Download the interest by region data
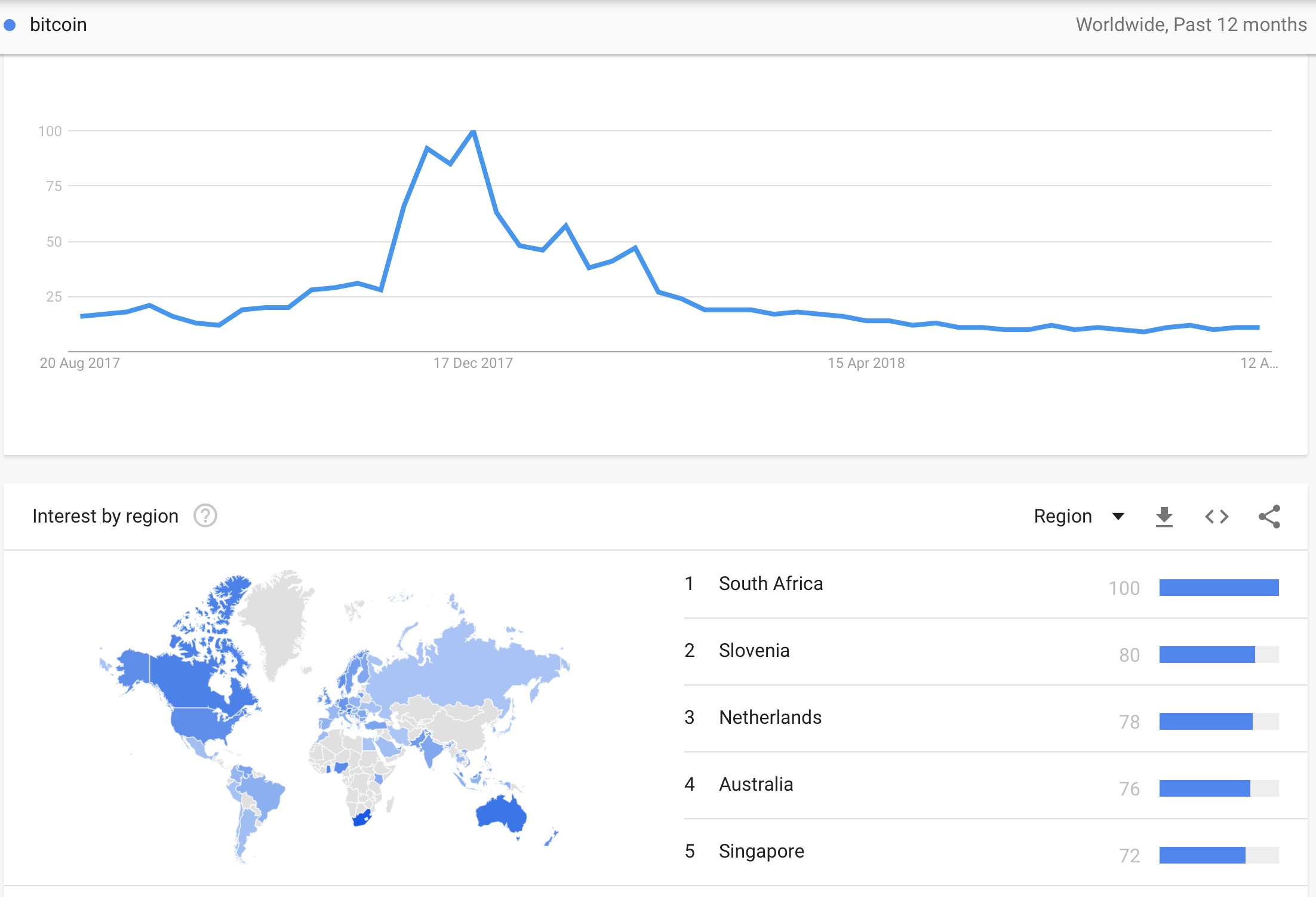Viewport: 1316px width, 897px height. tap(1164, 517)
